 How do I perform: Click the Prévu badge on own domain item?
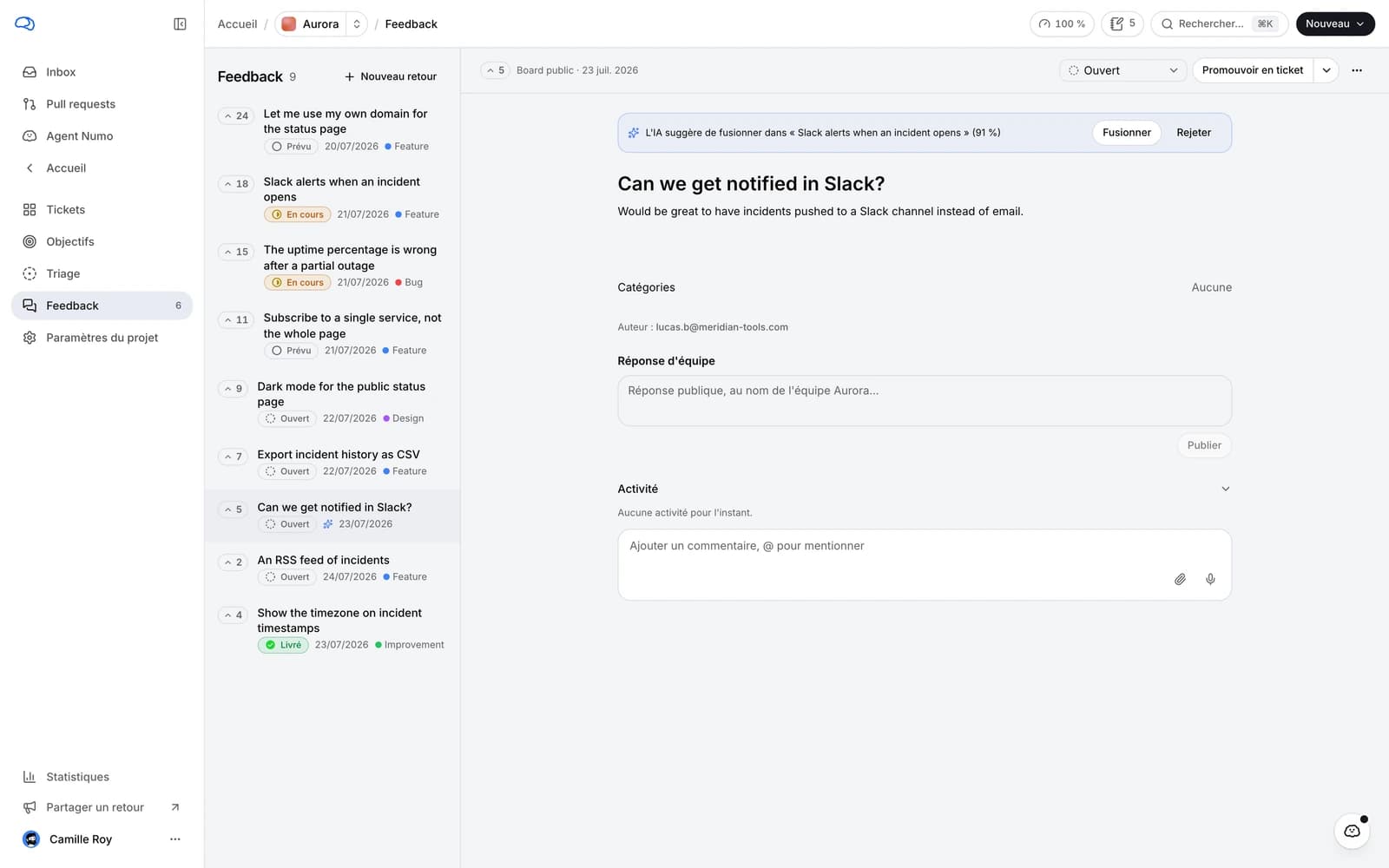pos(291,147)
